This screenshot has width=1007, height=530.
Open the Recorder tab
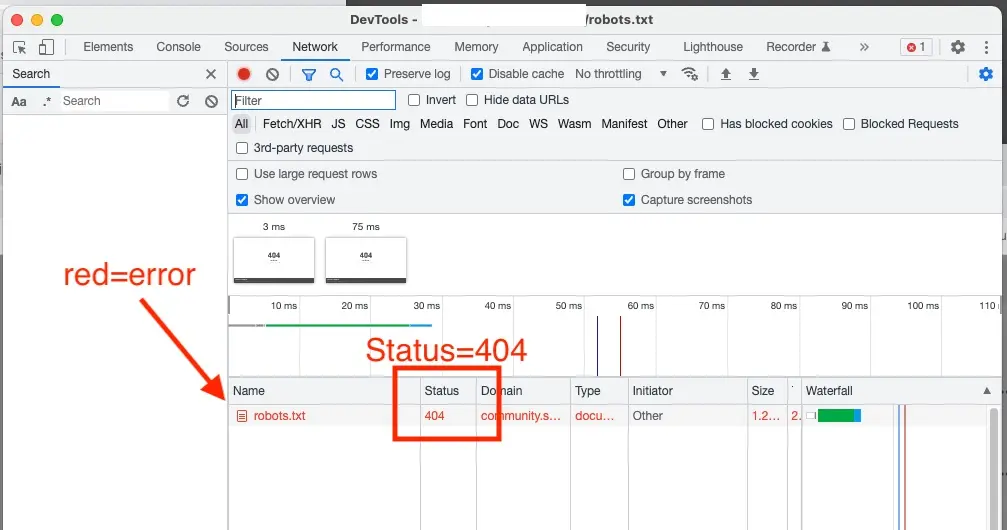point(798,47)
